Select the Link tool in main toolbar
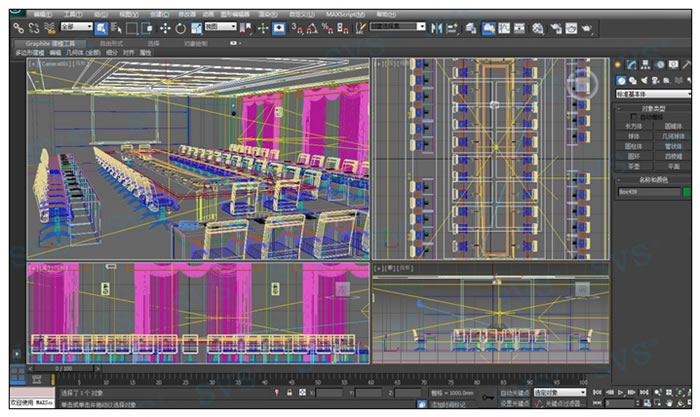The width and height of the screenshot is (700, 417). (19, 28)
